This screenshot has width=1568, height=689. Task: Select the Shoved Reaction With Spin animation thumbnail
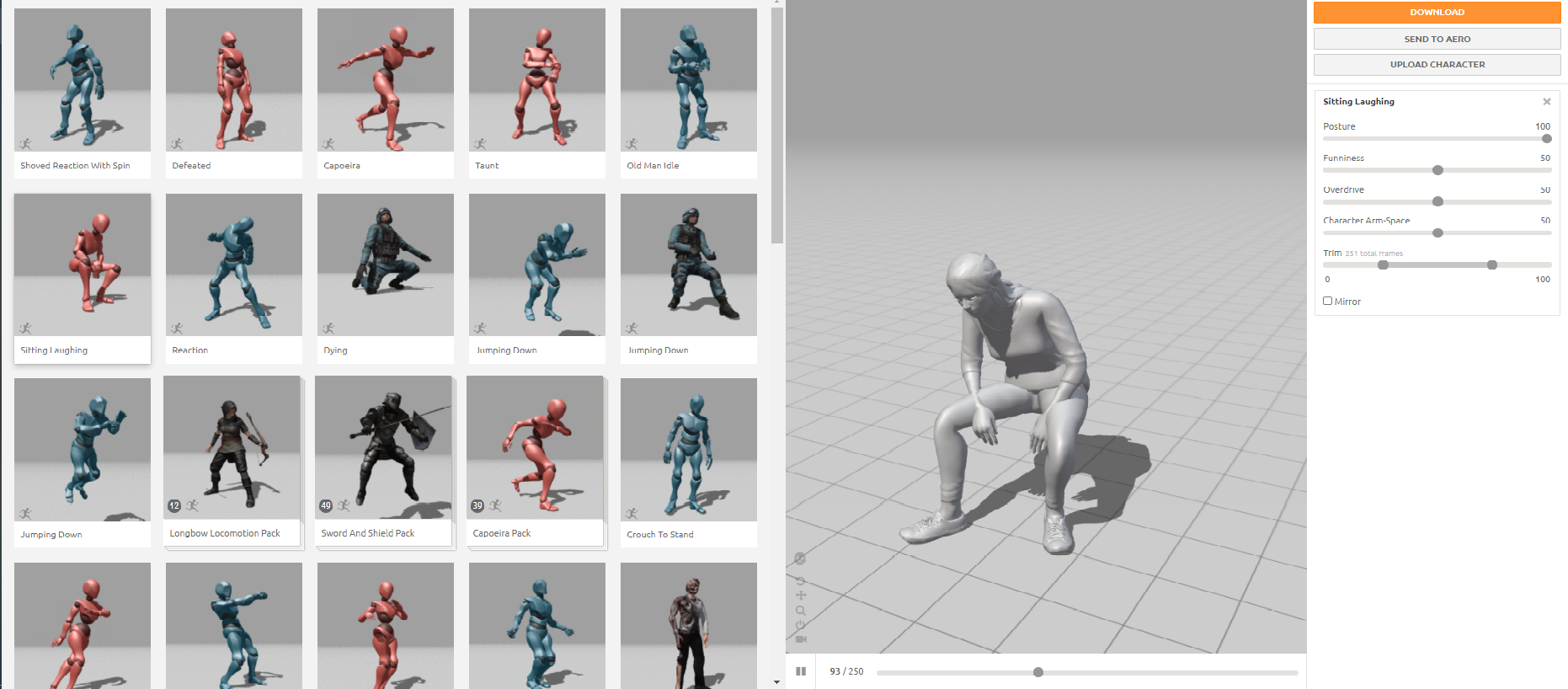point(83,80)
